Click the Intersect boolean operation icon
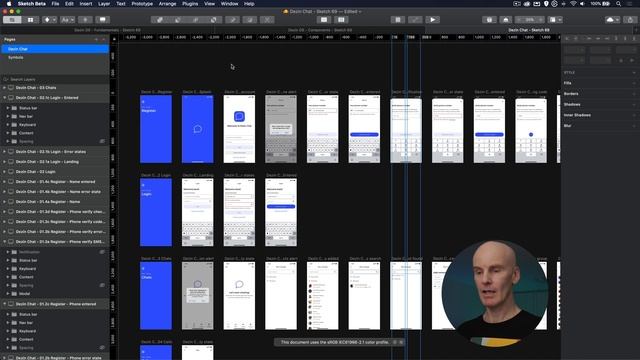The height and width of the screenshot is (360, 640). 196,20
